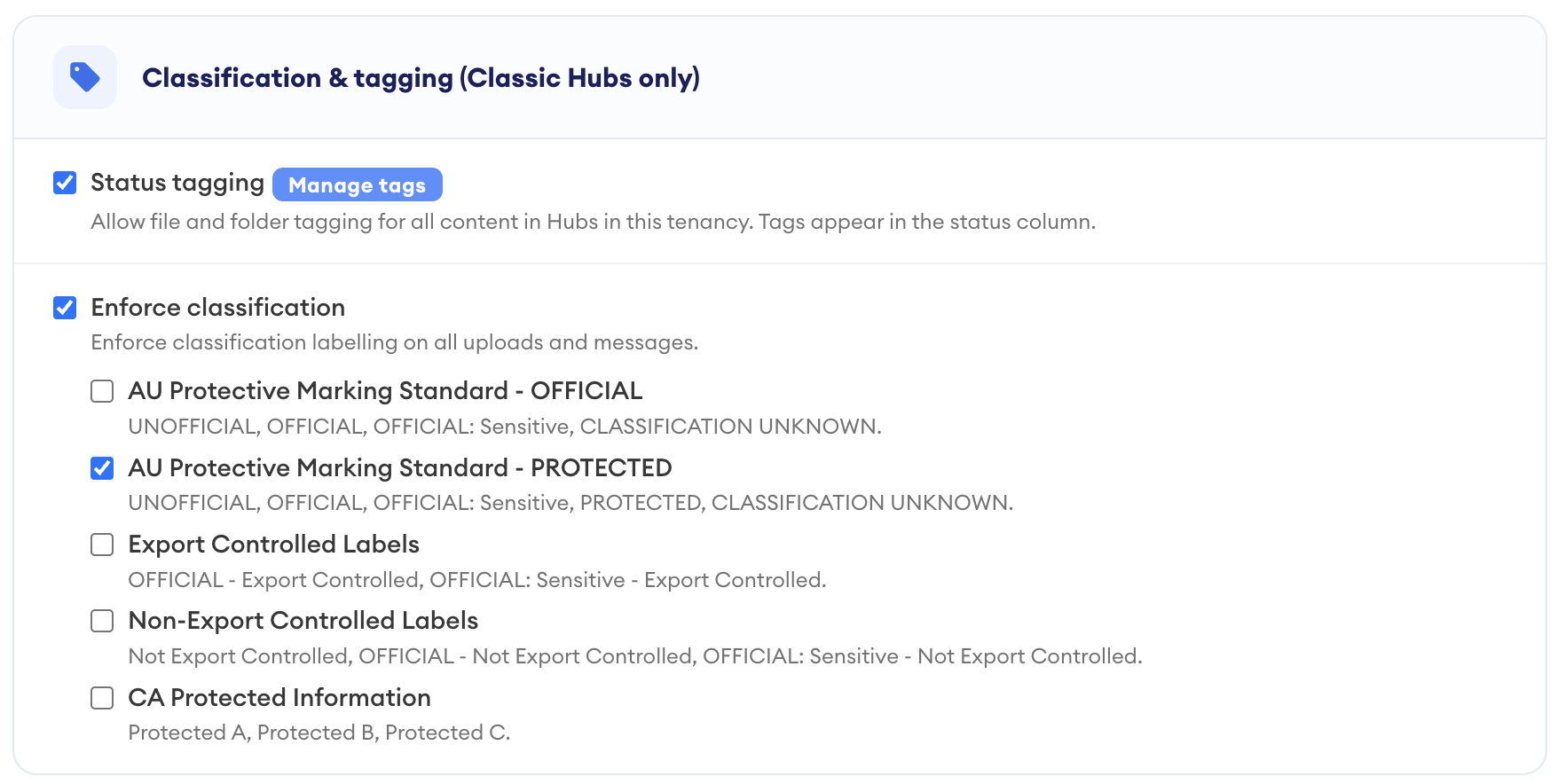This screenshot has width=1558, height=784.
Task: Uncheck the Status tagging checkbox
Action: (x=65, y=183)
